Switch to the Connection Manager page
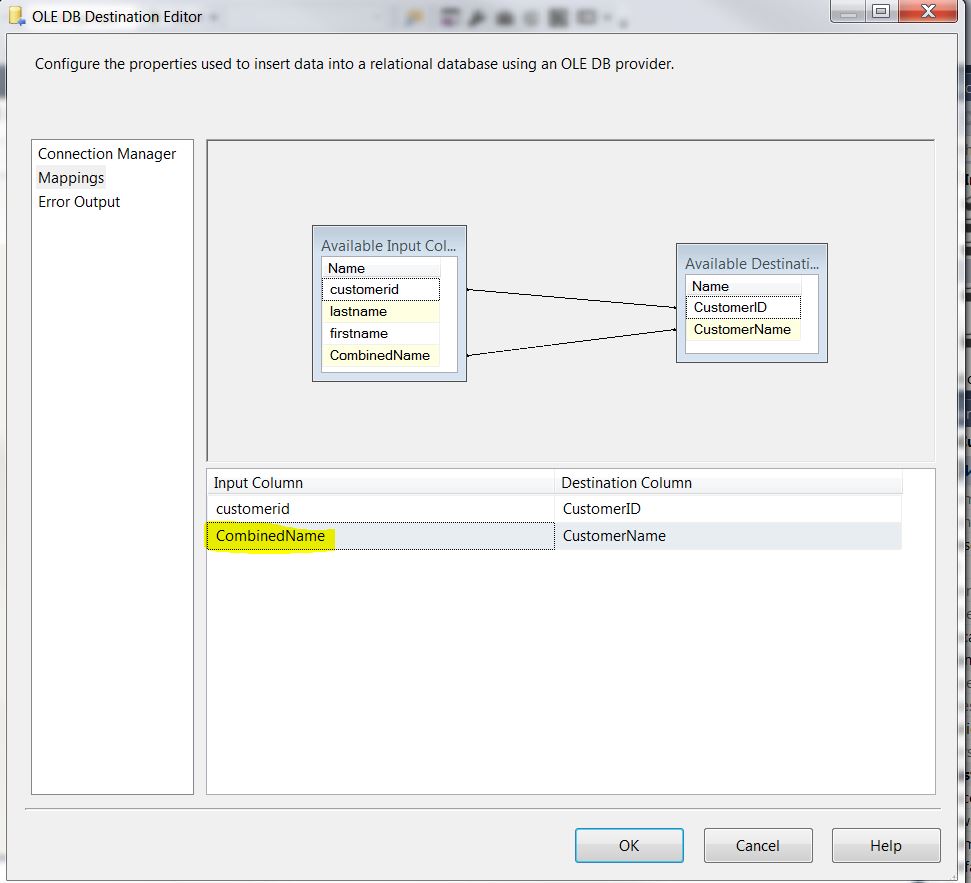This screenshot has height=883, width=971. (107, 153)
